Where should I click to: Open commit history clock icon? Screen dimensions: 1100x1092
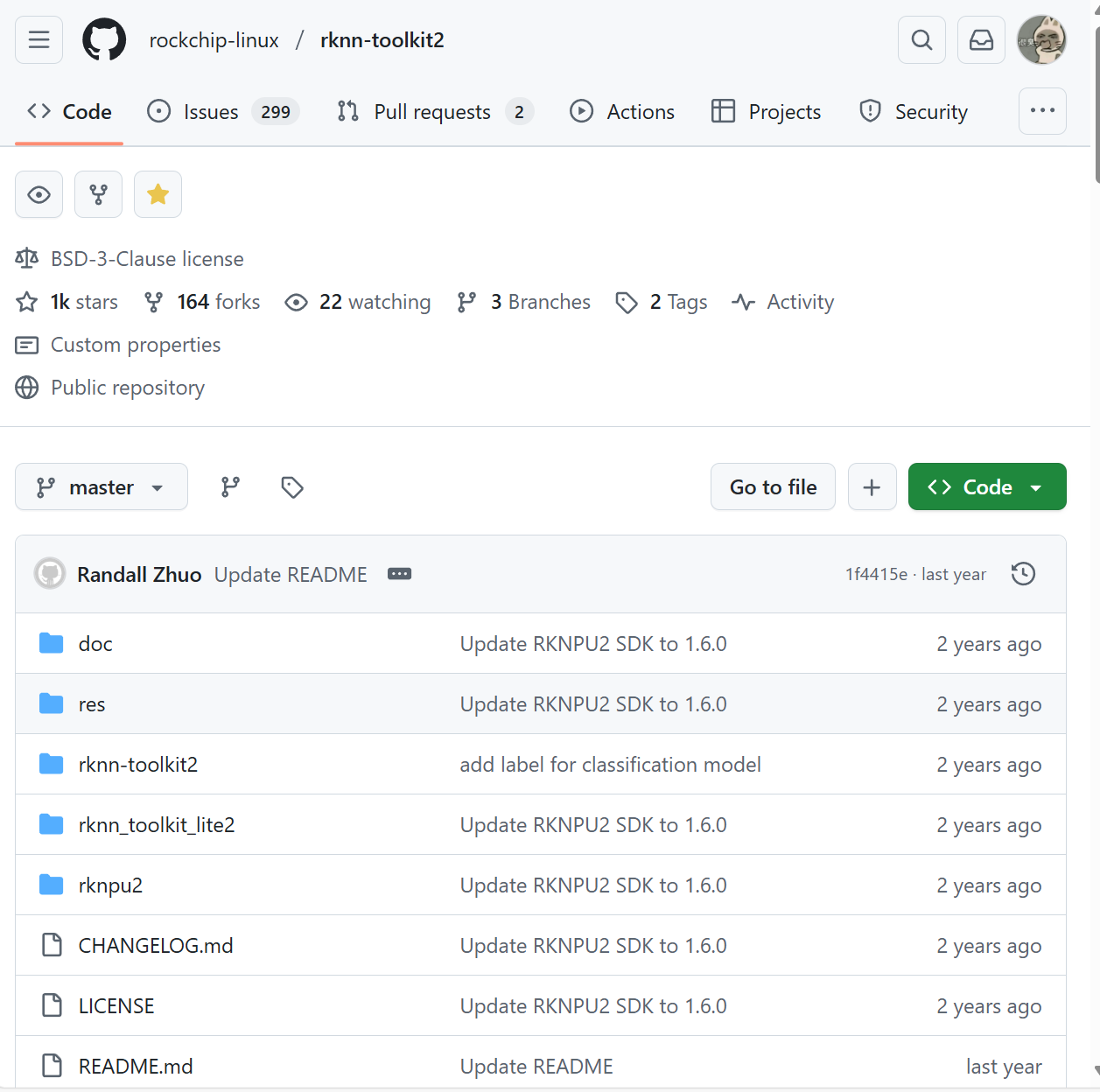point(1023,574)
